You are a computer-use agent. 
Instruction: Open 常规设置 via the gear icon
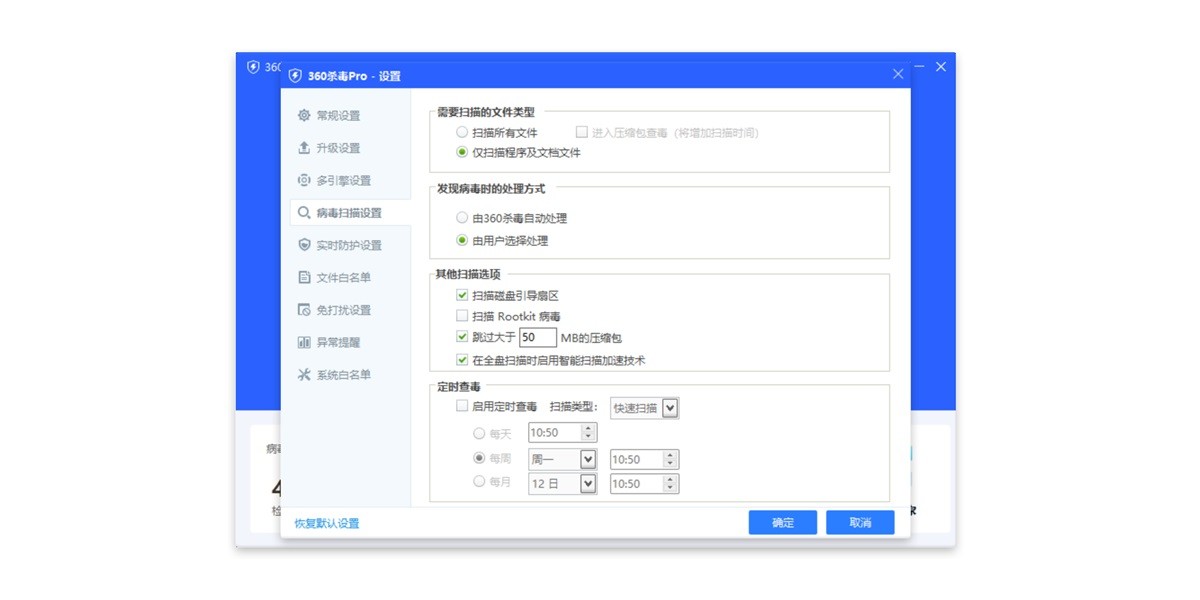tap(305, 115)
